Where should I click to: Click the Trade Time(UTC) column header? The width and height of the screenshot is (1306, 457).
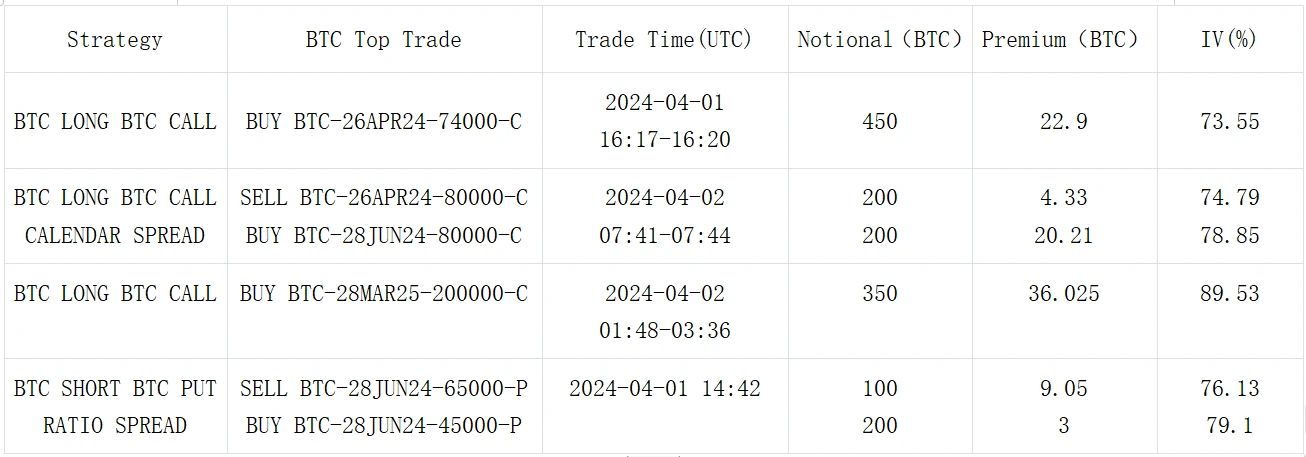664,40
